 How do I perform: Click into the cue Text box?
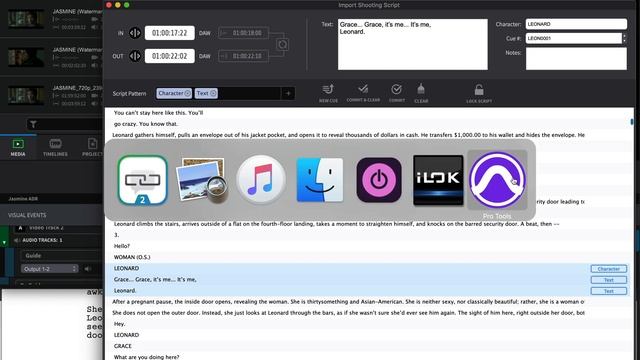(x=413, y=44)
